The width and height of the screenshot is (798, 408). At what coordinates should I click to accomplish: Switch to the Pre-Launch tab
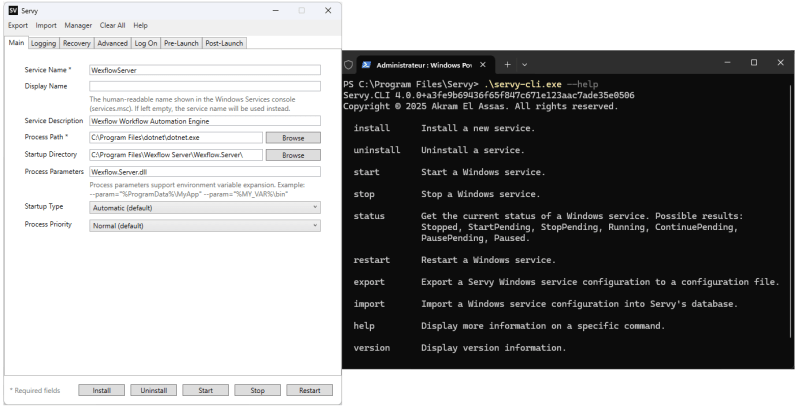181,43
